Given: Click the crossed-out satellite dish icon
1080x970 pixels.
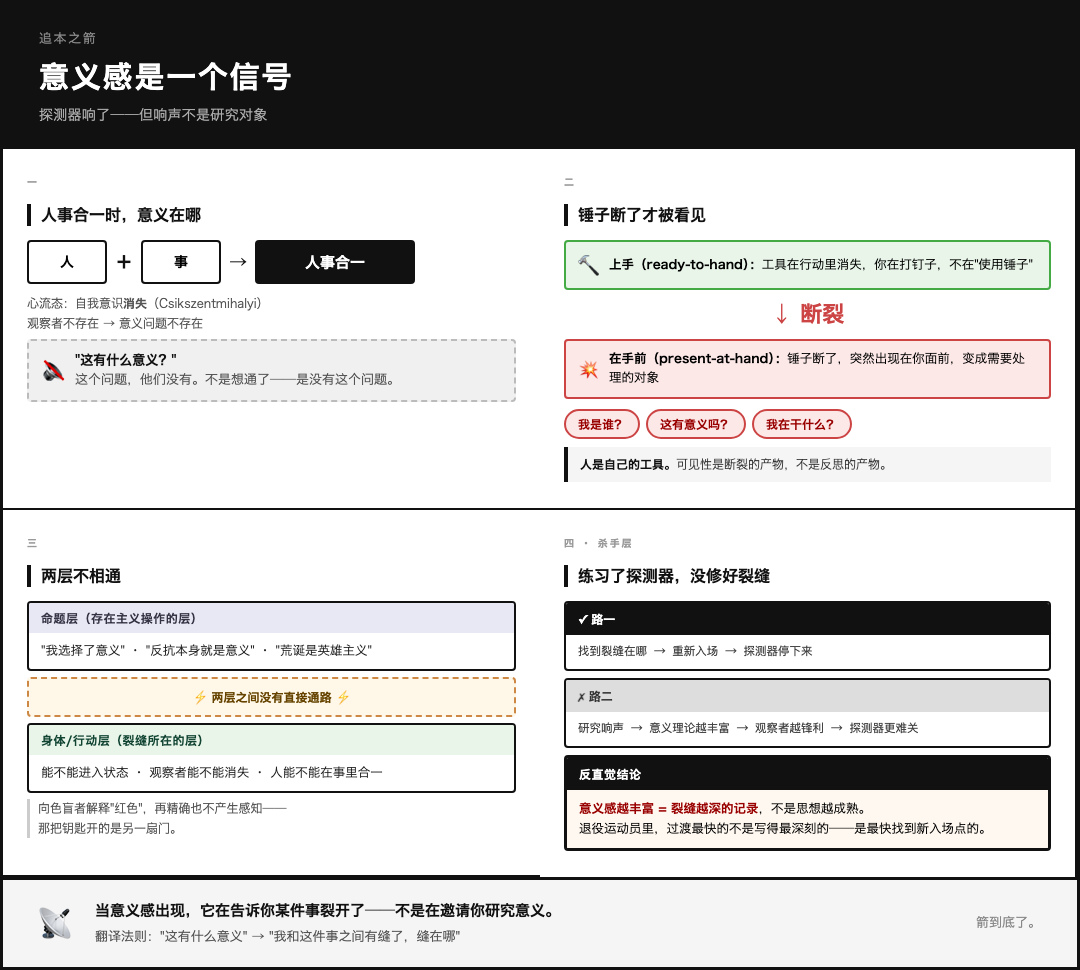Looking at the screenshot, I should (x=53, y=370).
